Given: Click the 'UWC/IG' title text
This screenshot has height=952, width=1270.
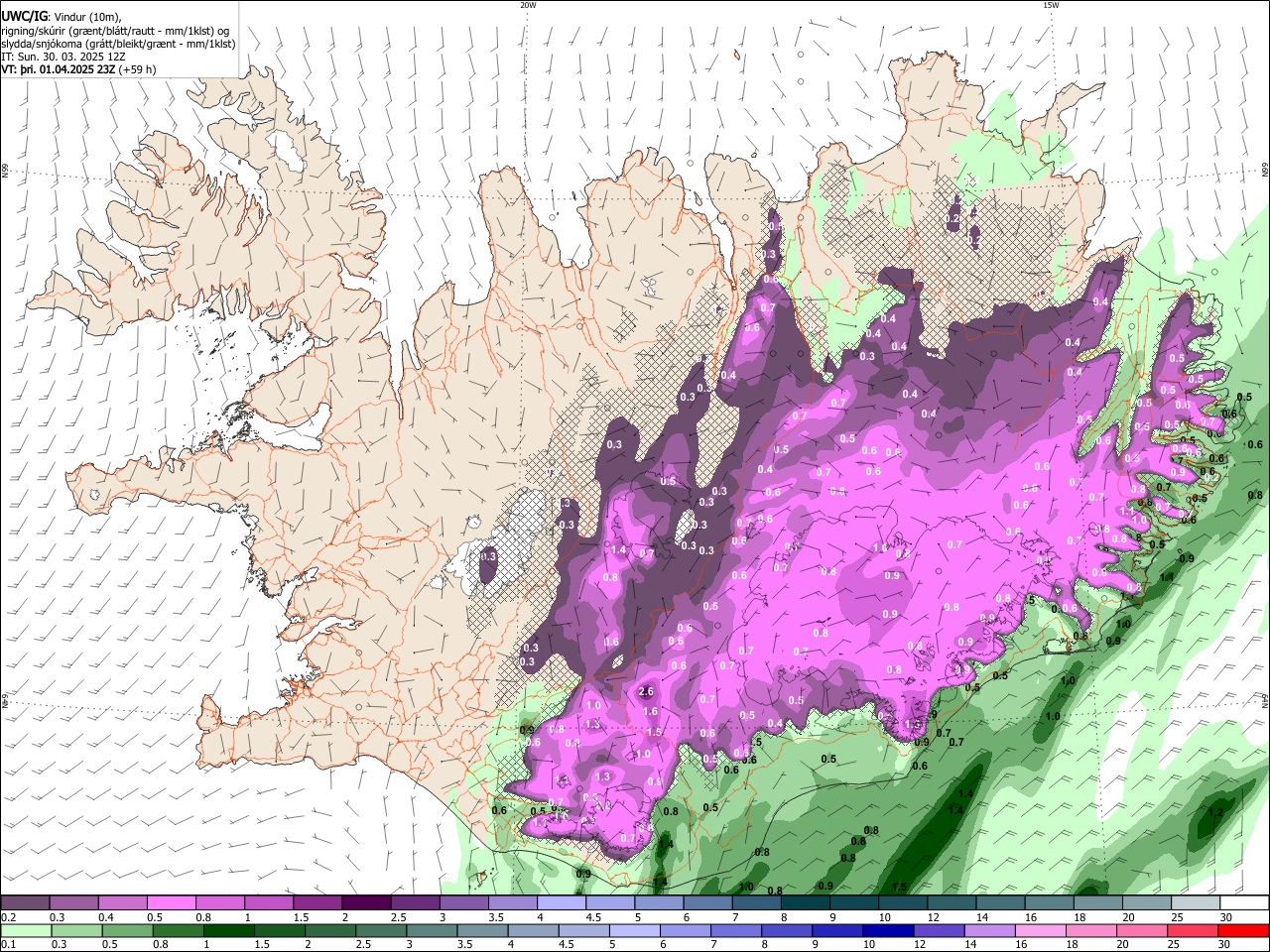Looking at the screenshot, I should coord(23,17).
